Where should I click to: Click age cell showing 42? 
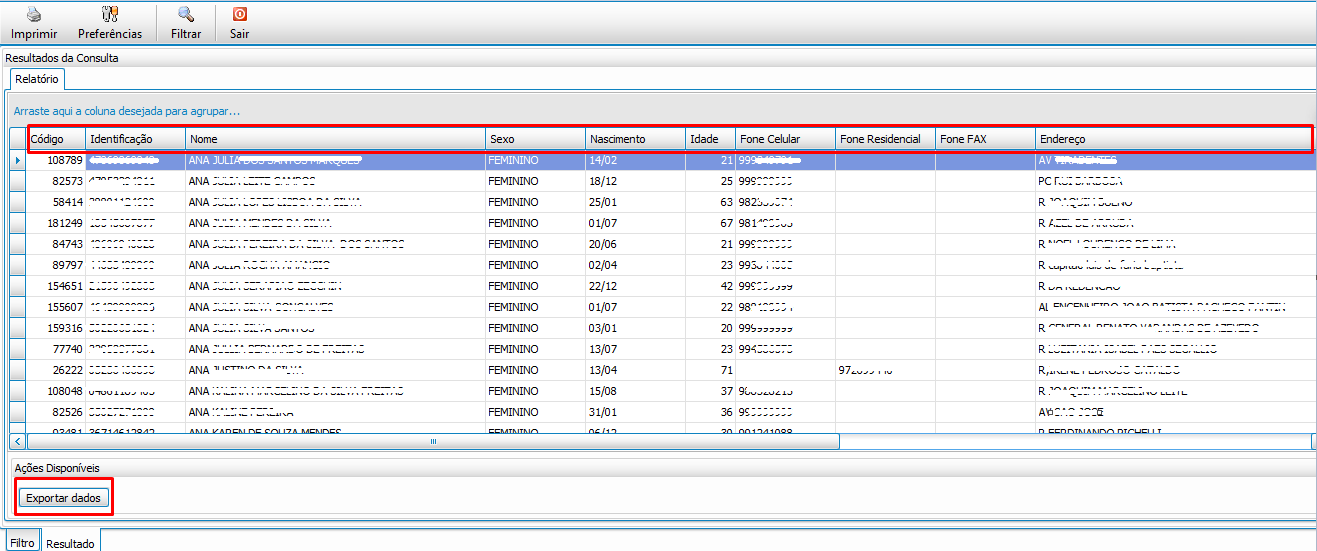710,286
